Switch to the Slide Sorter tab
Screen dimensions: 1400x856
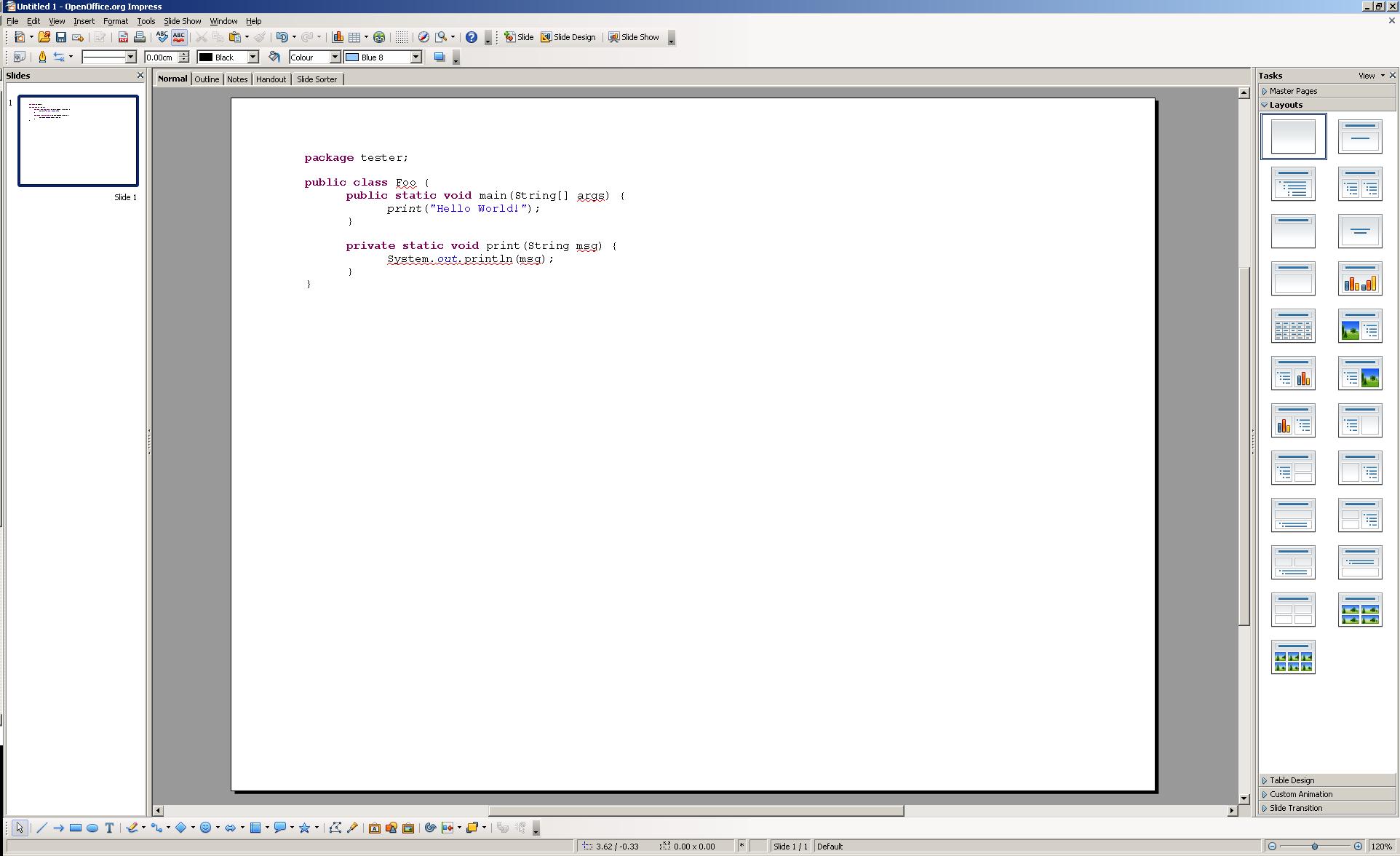pyautogui.click(x=317, y=79)
